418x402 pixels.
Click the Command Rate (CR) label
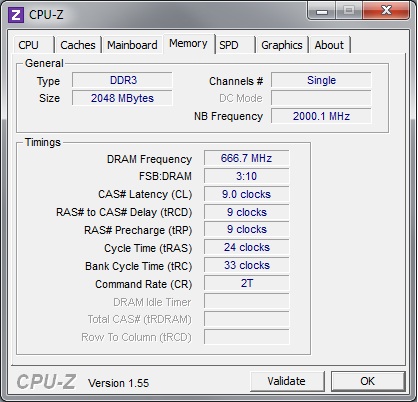pyautogui.click(x=144, y=284)
